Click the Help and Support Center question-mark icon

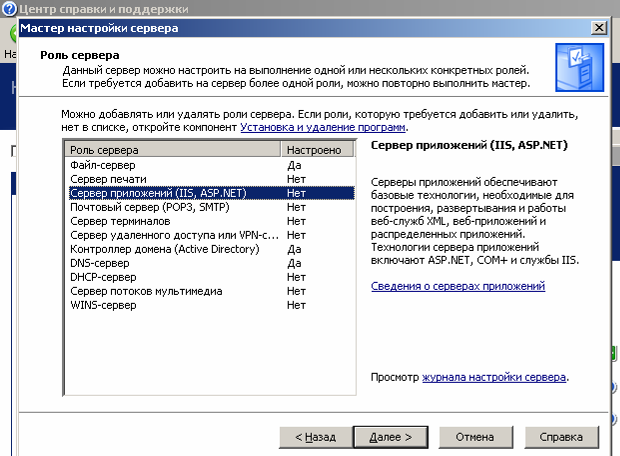pyautogui.click(x=9, y=8)
